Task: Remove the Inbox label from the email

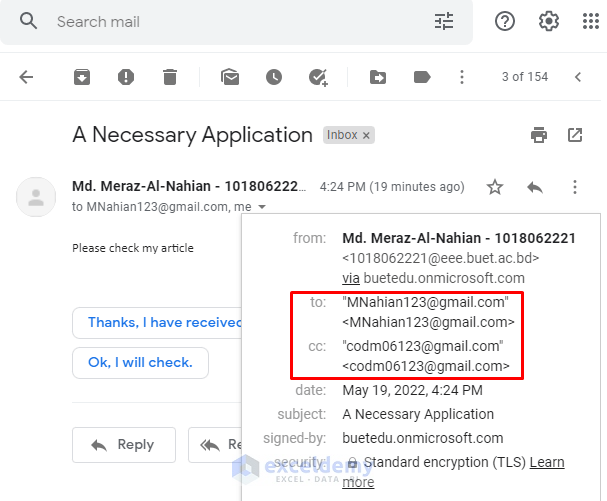Action: point(366,135)
